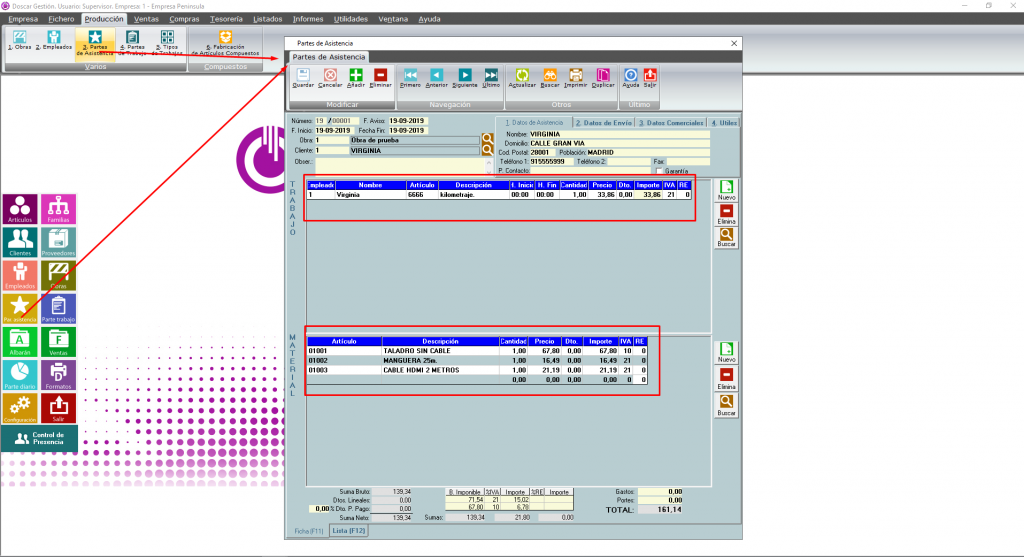Click the Buscar binoculars icon in Otros group
The image size is (1024, 557).
(550, 78)
